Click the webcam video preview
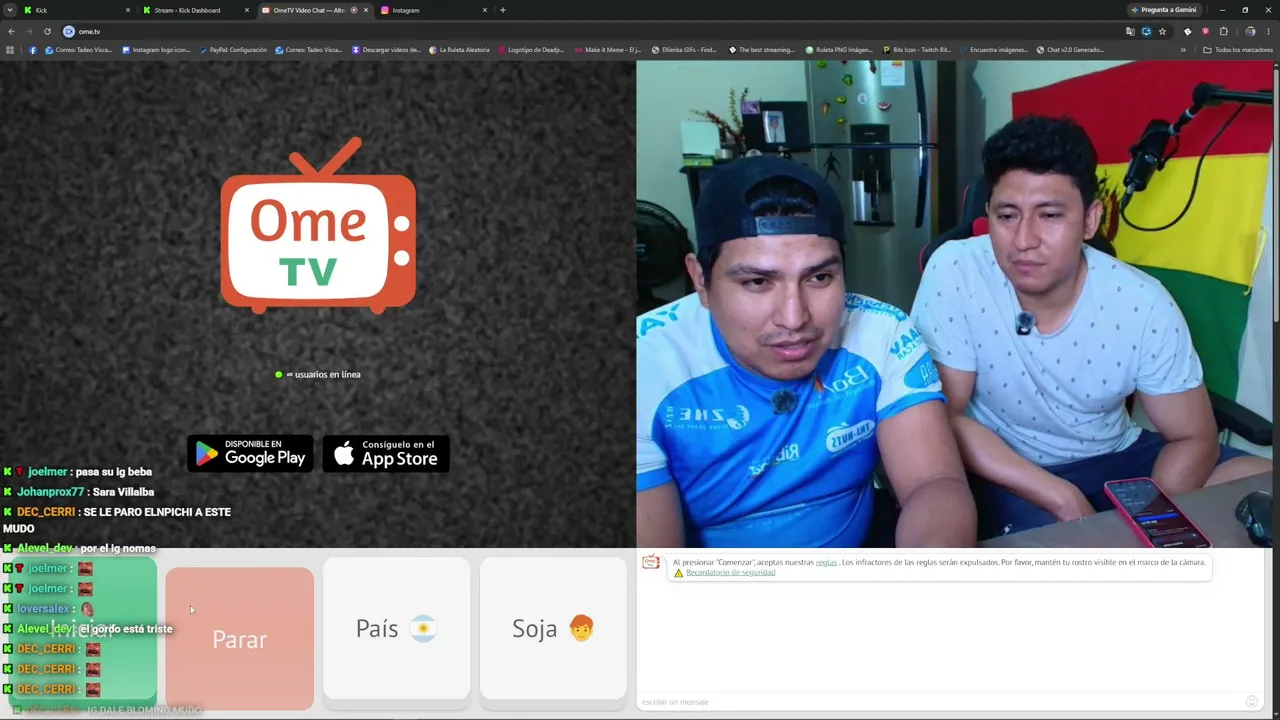This screenshot has width=1280, height=720. point(954,304)
